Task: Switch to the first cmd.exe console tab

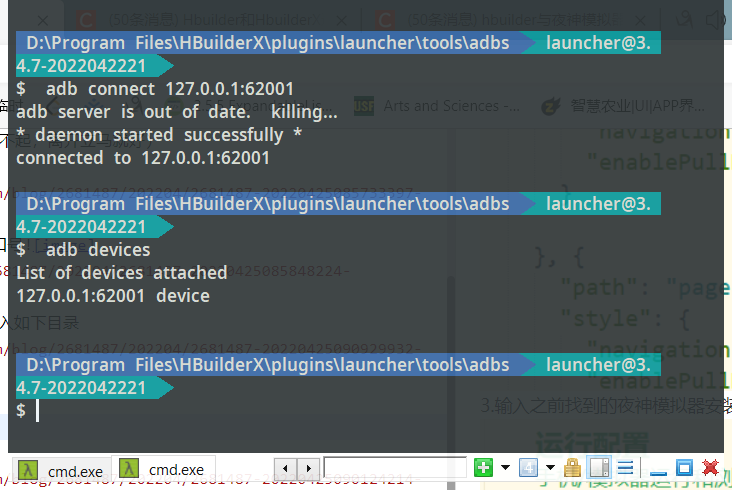Action: pyautogui.click(x=61, y=470)
